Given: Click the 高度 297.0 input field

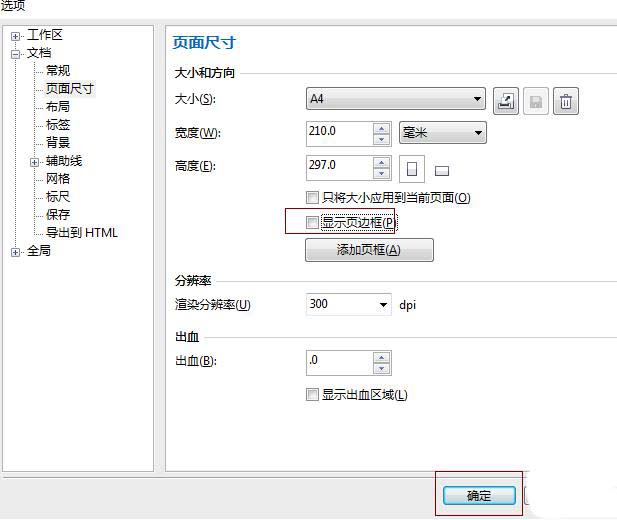Looking at the screenshot, I should click(x=340, y=168).
